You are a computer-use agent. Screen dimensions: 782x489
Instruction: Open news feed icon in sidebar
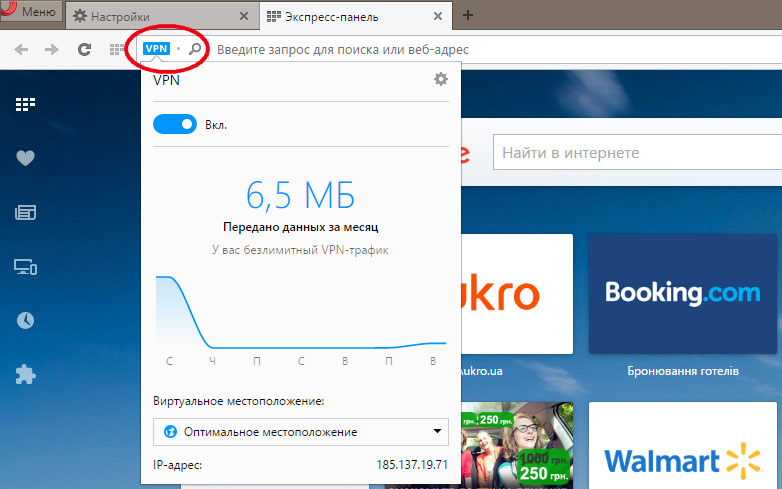pyautogui.click(x=25, y=212)
